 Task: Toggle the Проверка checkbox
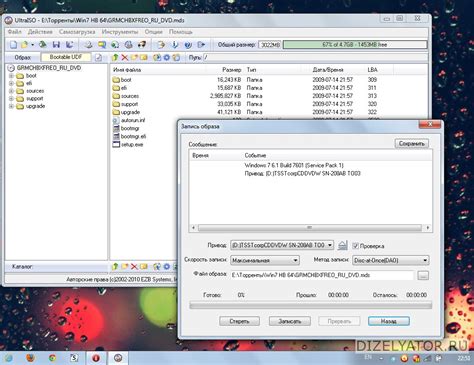[x=355, y=246]
